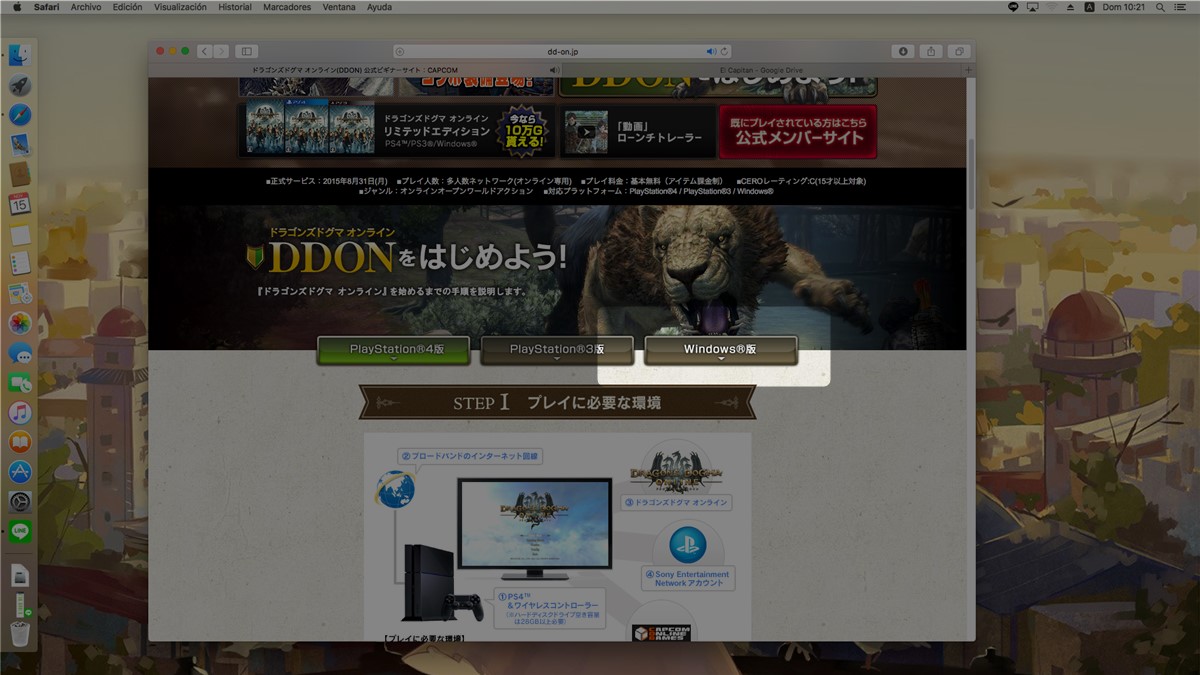Open Safari downloads list
The width and height of the screenshot is (1200, 675).
click(903, 51)
